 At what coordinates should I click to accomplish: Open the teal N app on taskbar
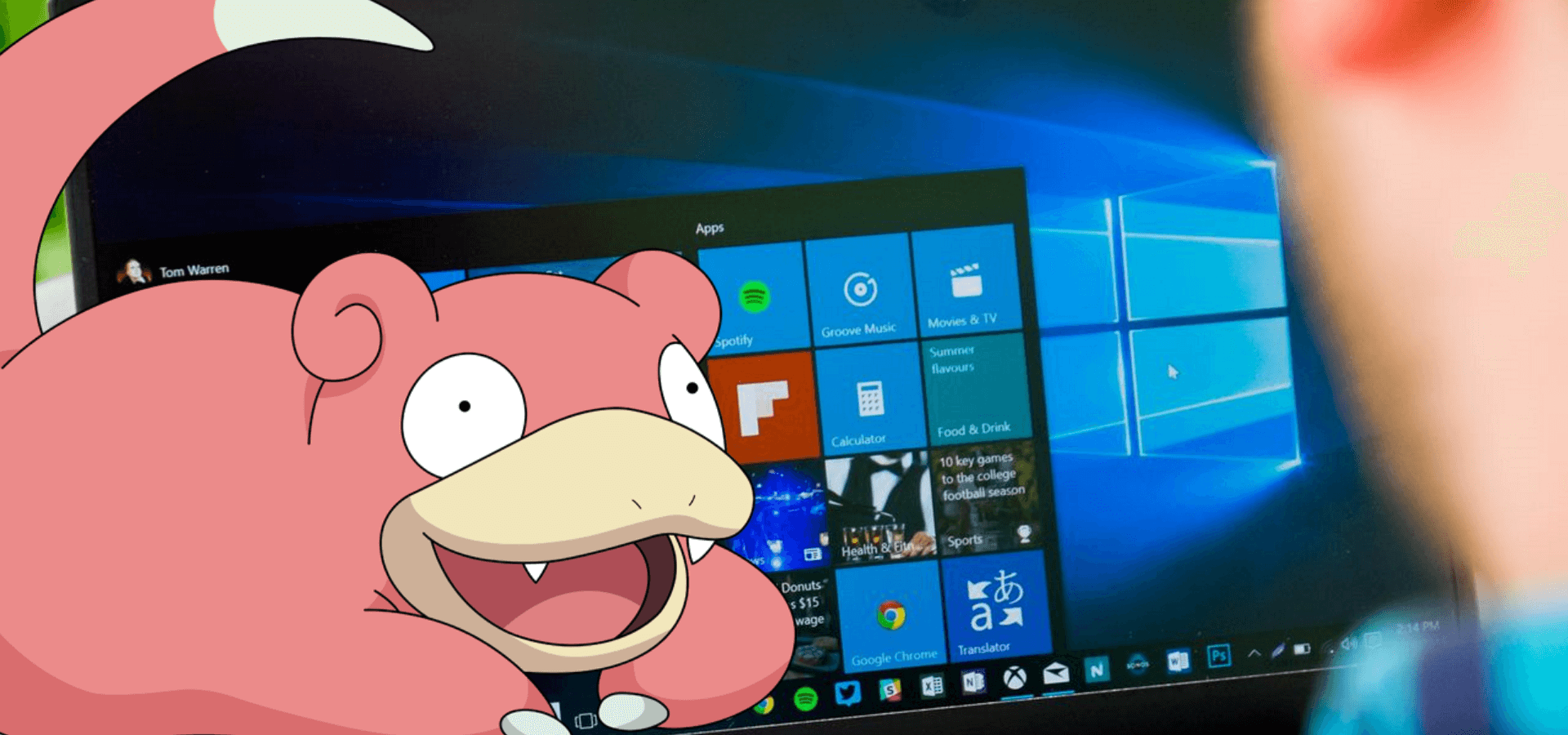coord(1097,670)
